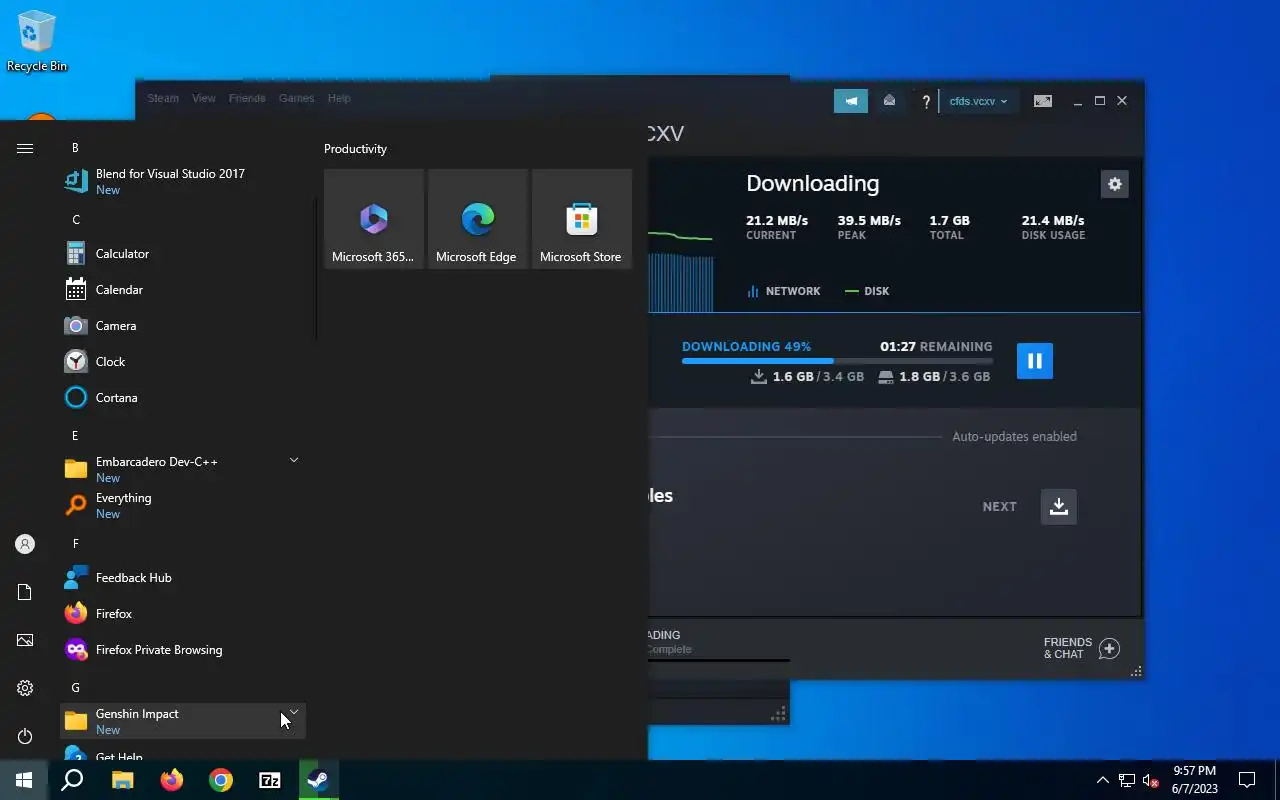Viewport: 1280px width, 800px height.
Task: Click the DISK graph legend
Action: pyautogui.click(x=867, y=291)
